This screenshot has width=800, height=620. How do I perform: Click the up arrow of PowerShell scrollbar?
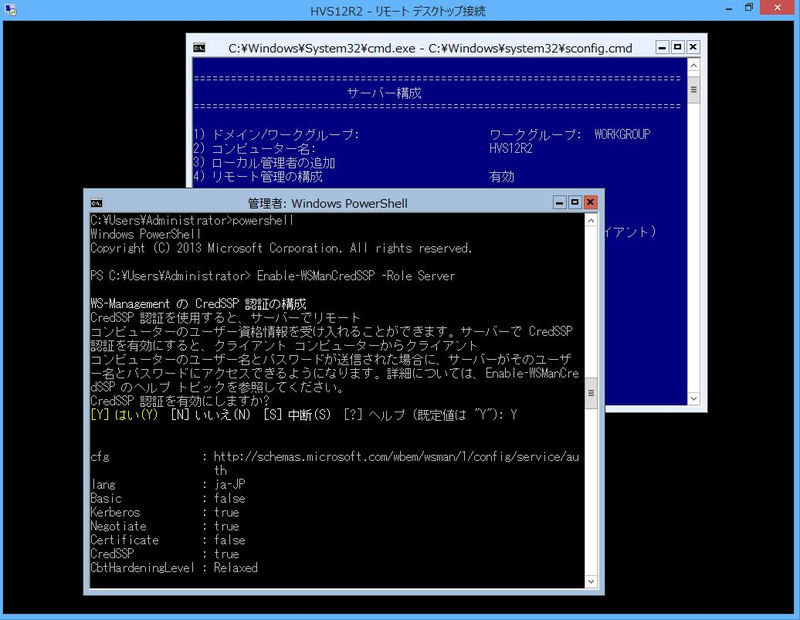click(x=591, y=220)
